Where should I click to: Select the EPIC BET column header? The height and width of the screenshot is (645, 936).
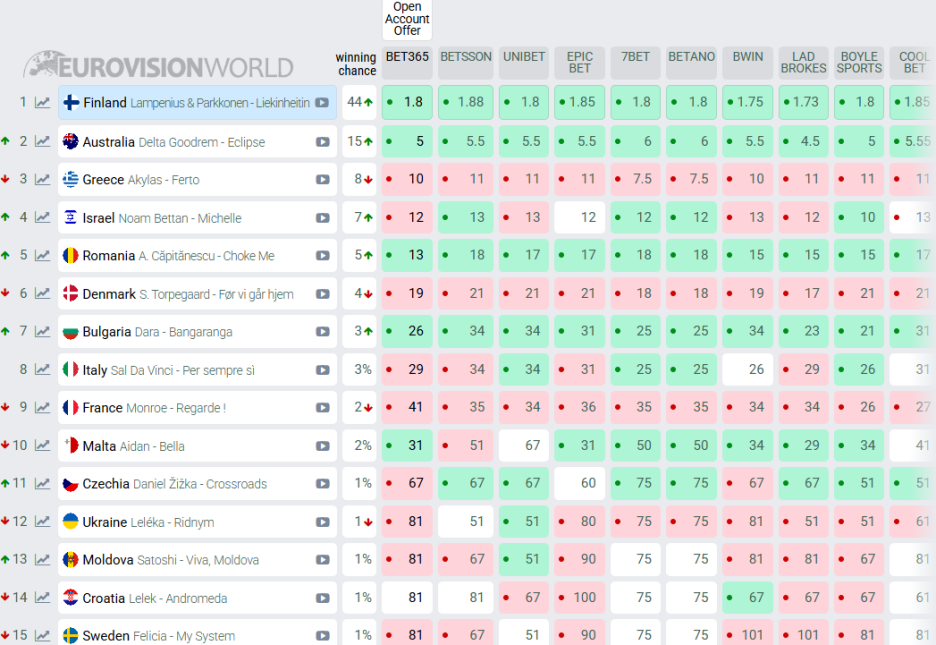coord(580,63)
